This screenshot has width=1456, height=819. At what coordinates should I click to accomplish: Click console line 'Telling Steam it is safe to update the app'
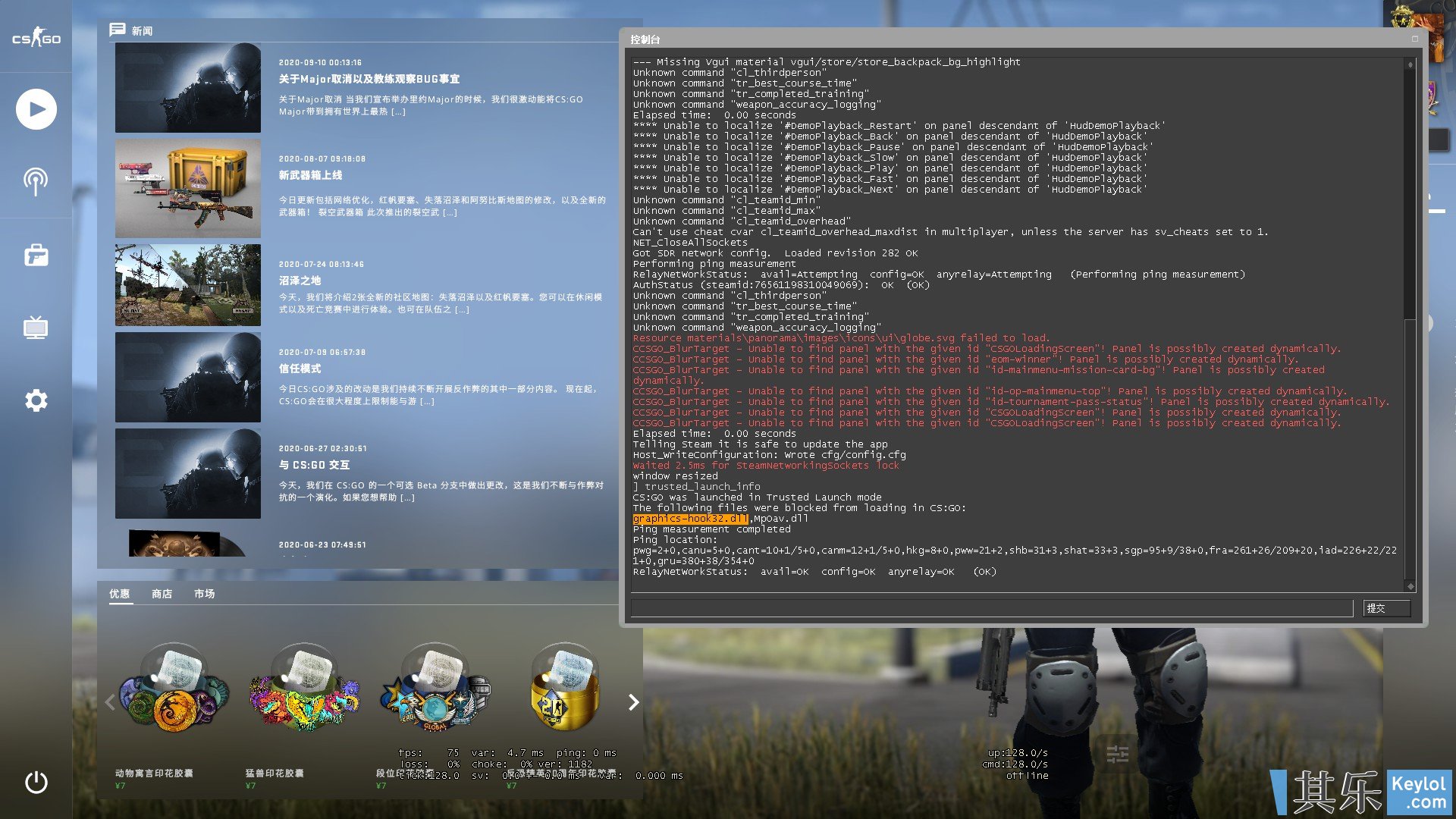tap(760, 444)
